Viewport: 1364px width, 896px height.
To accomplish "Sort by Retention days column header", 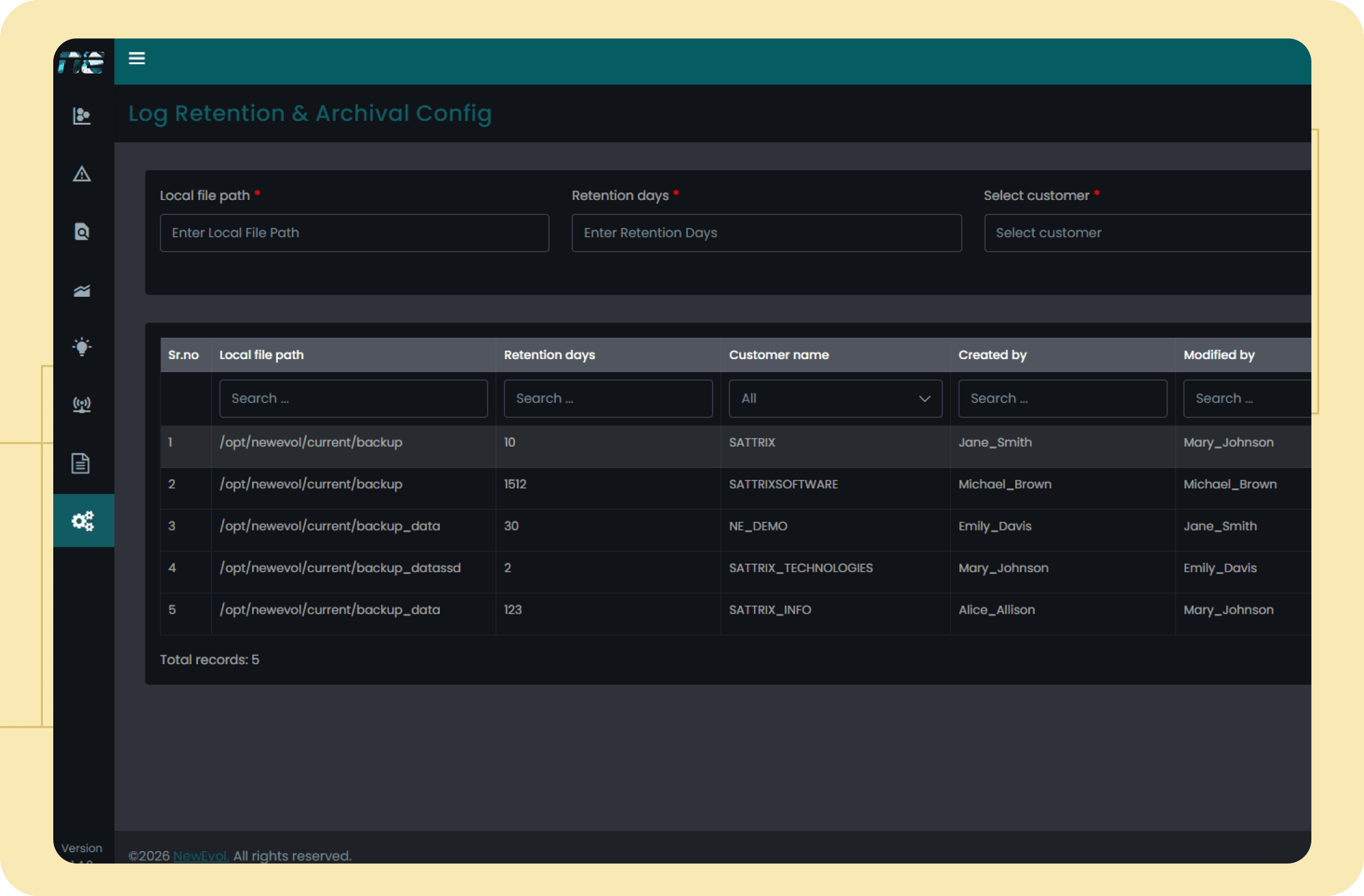I will click(x=549, y=355).
